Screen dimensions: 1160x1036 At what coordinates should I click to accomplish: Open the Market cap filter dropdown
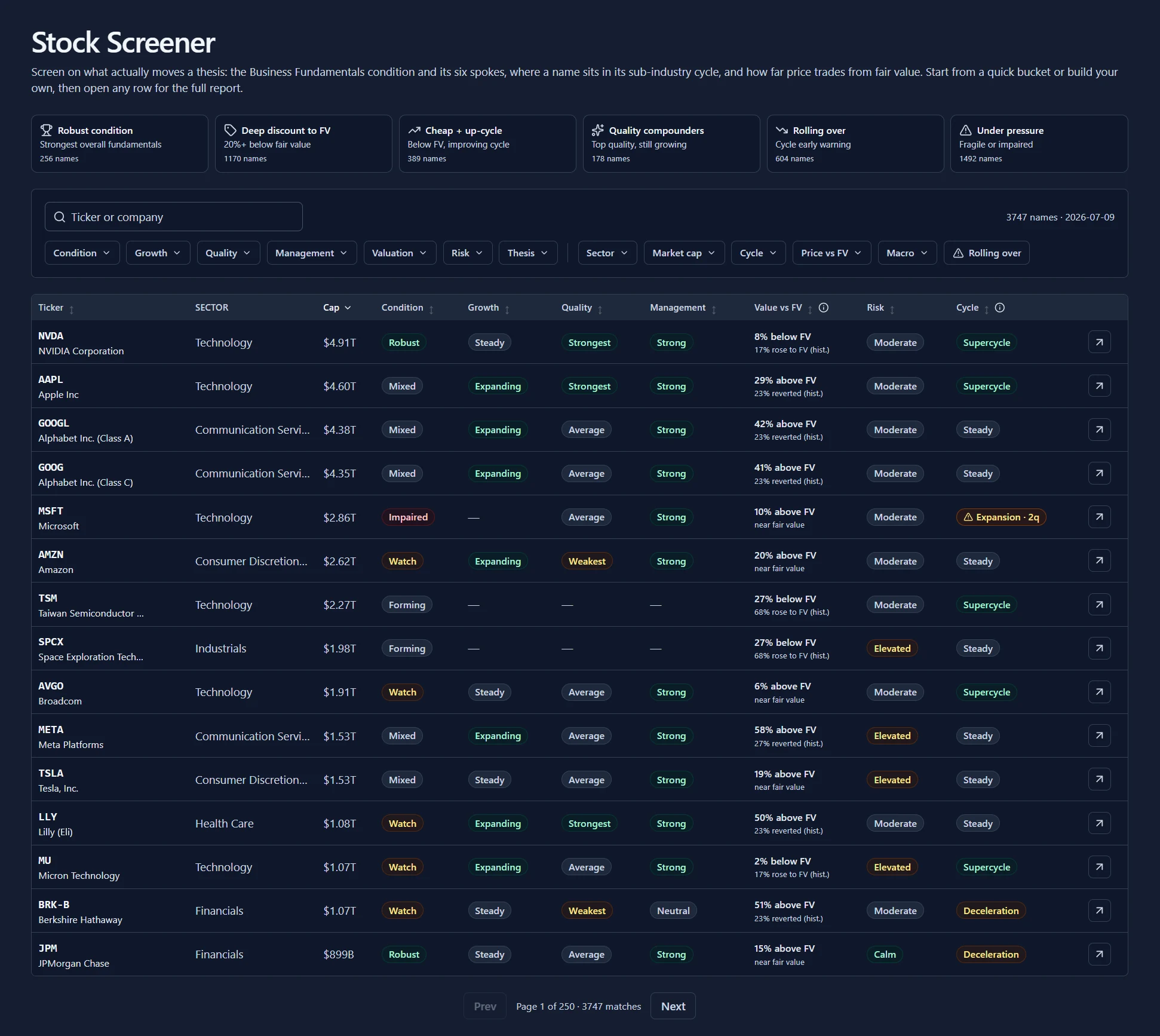(x=684, y=253)
